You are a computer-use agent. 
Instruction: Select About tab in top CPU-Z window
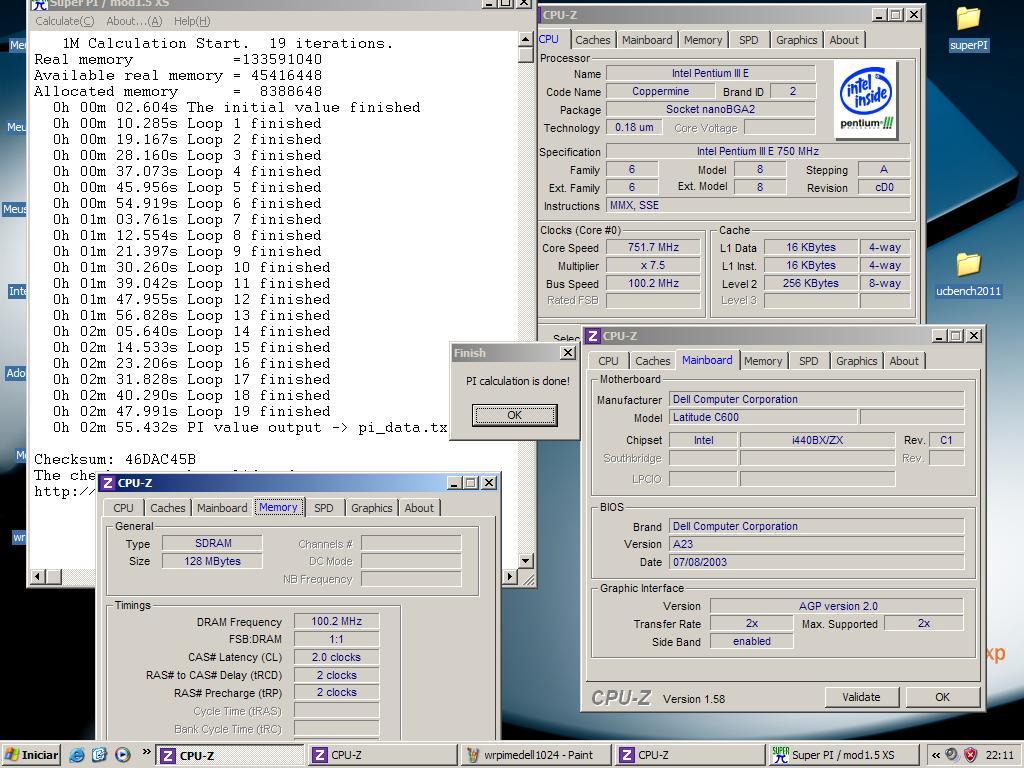point(844,40)
